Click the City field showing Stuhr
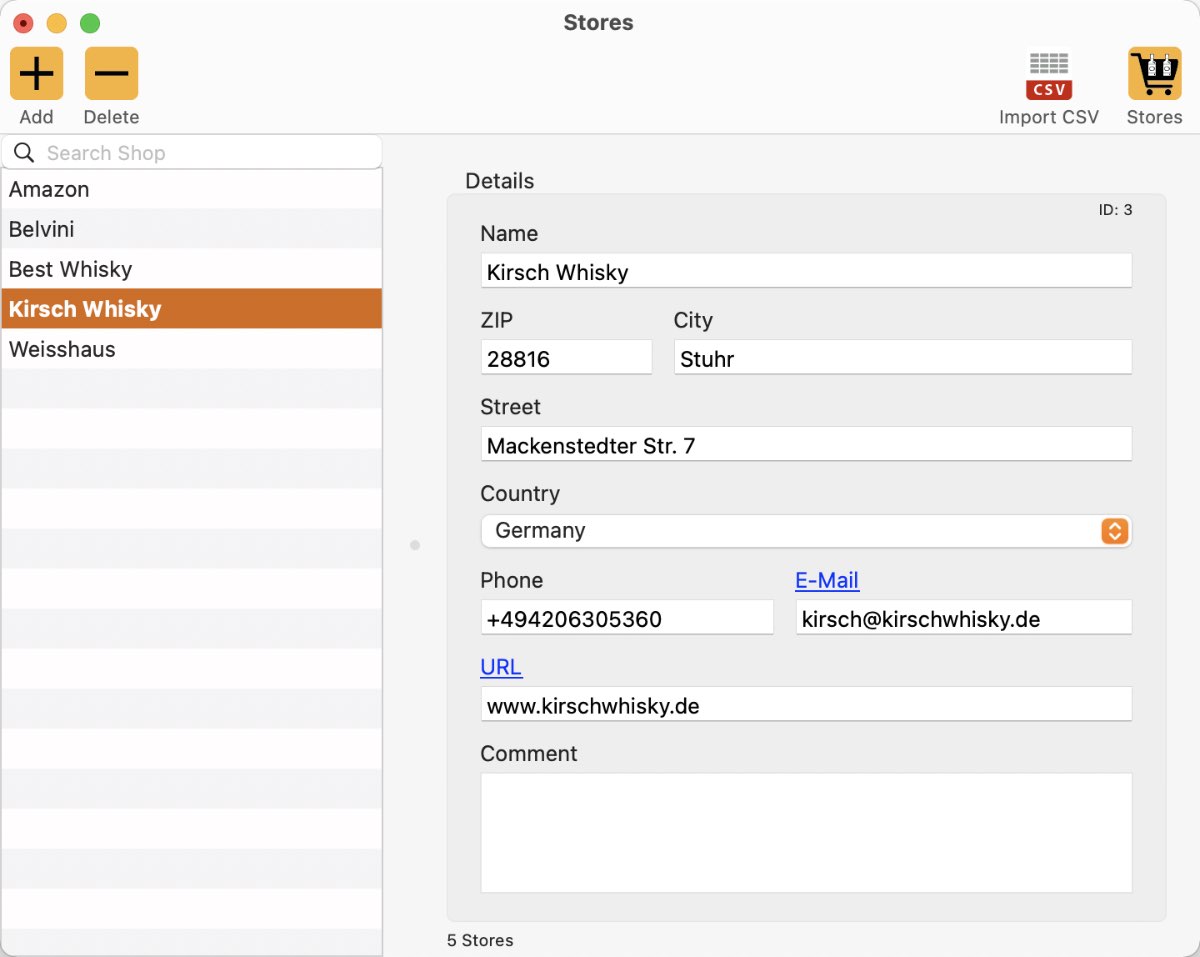 903,358
